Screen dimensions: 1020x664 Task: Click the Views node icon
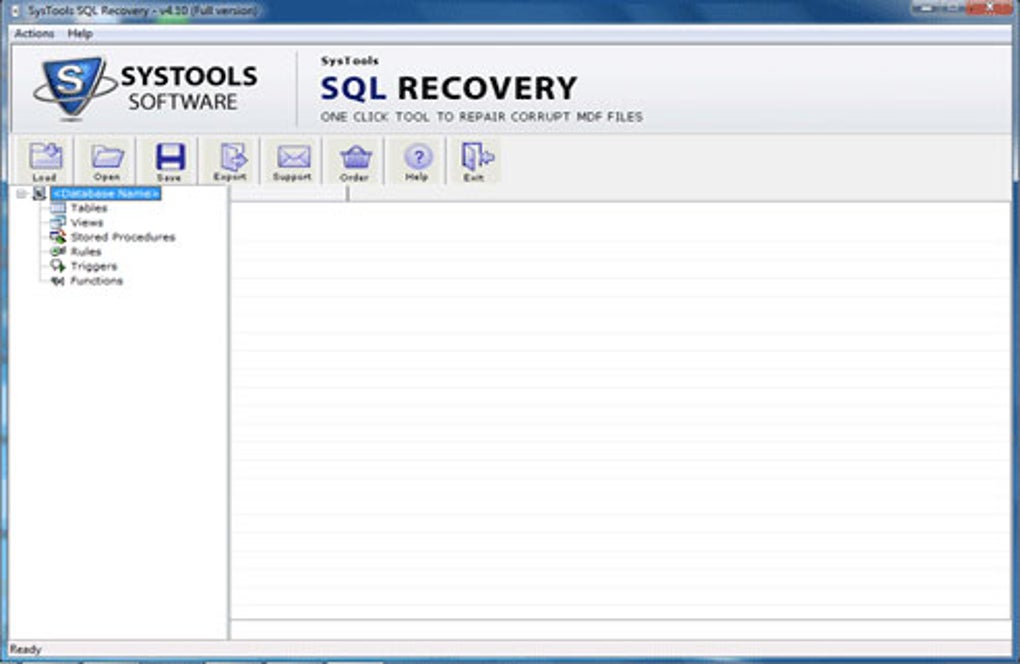pos(58,222)
